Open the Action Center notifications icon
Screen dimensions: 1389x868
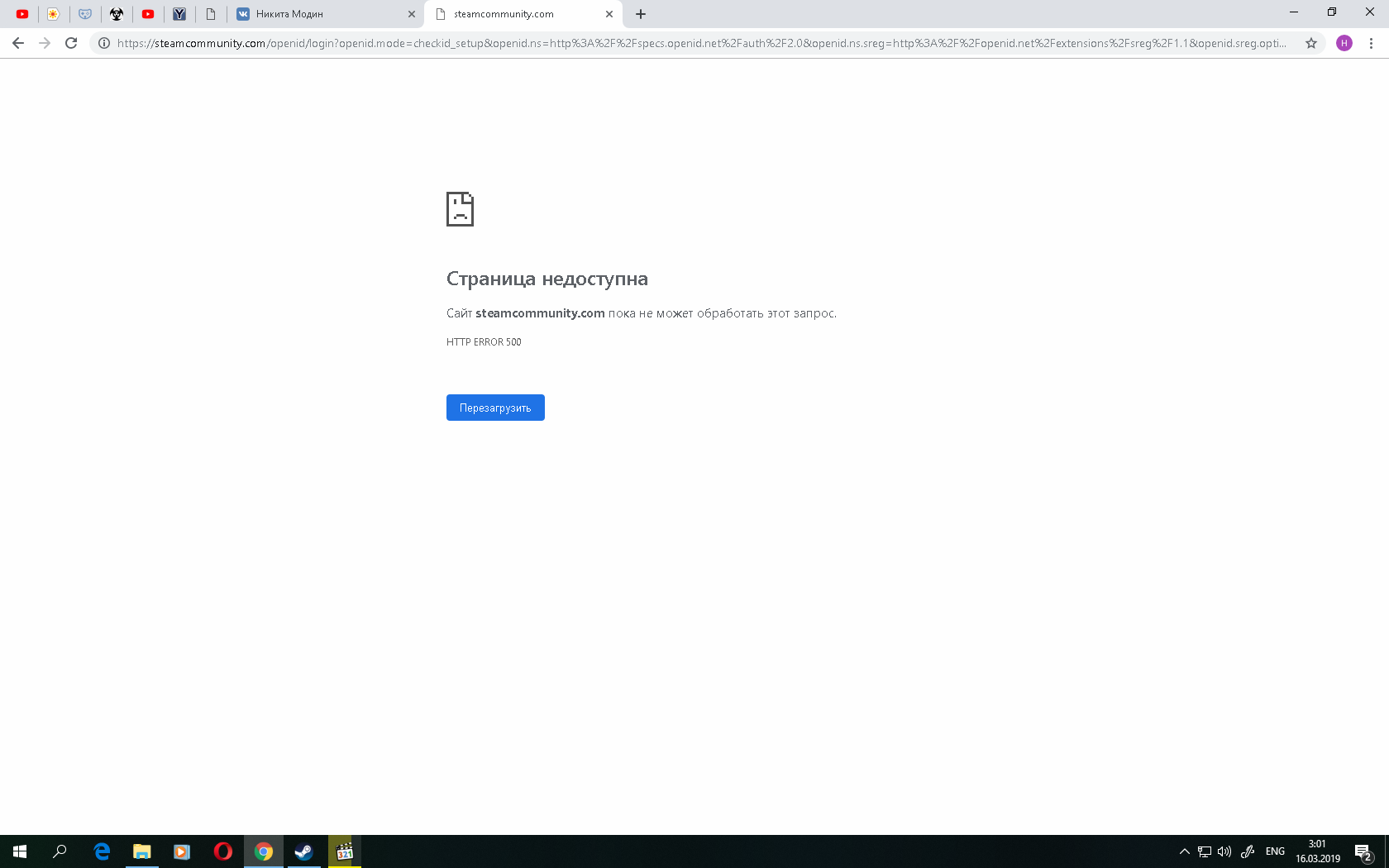point(1364,851)
